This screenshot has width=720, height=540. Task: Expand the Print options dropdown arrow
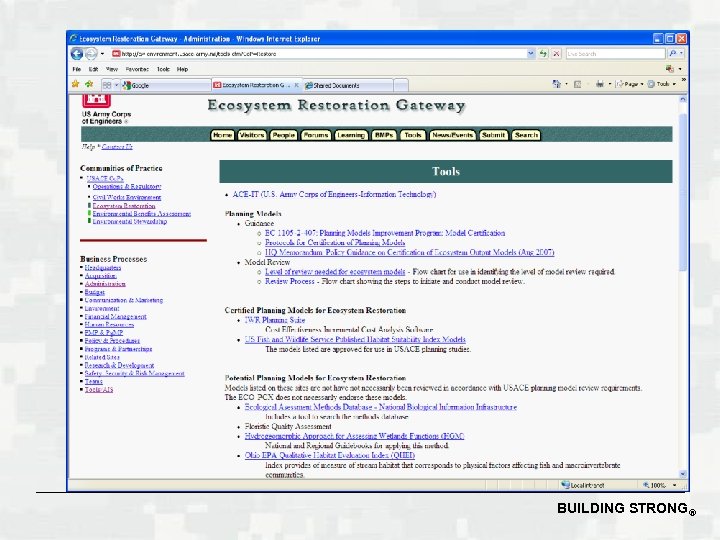[x=610, y=84]
